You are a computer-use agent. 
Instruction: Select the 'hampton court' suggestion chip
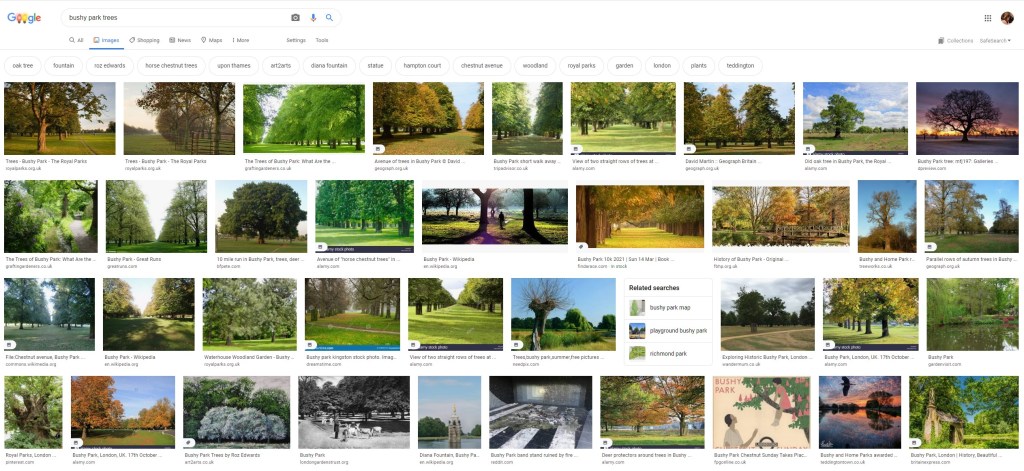click(x=421, y=65)
